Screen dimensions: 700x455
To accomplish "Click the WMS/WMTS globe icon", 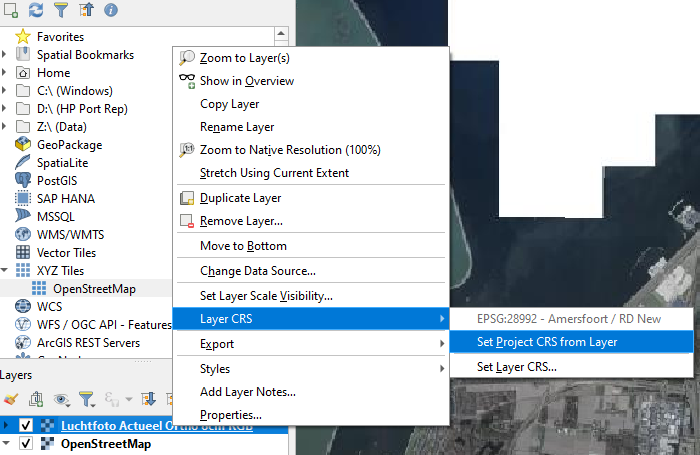I will 23,234.
